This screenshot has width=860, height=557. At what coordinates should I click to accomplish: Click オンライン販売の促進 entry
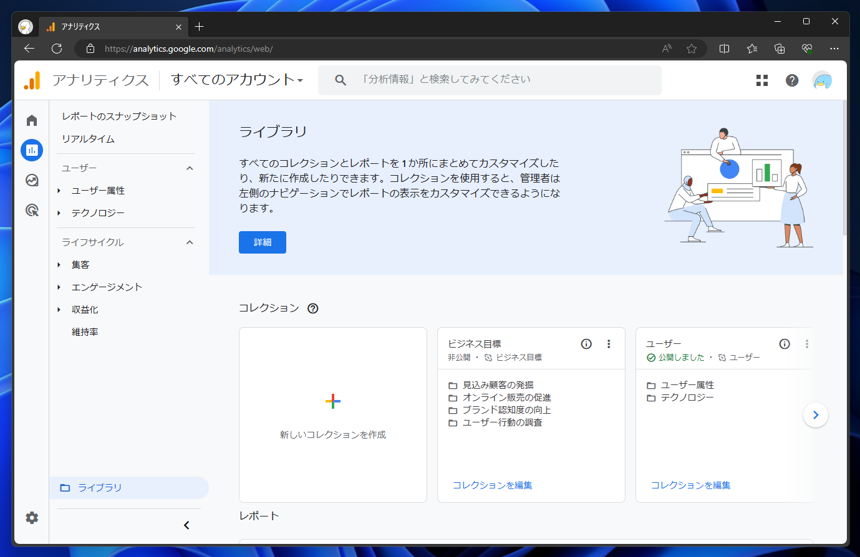click(506, 397)
